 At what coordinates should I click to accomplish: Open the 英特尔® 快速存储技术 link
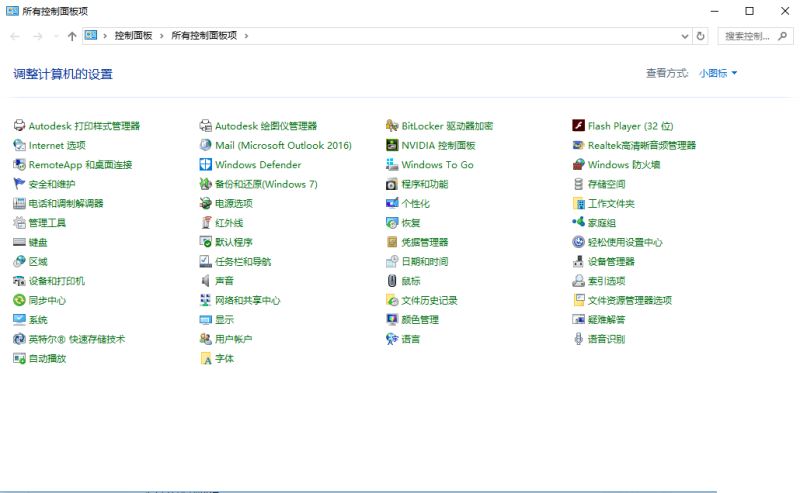click(77, 339)
